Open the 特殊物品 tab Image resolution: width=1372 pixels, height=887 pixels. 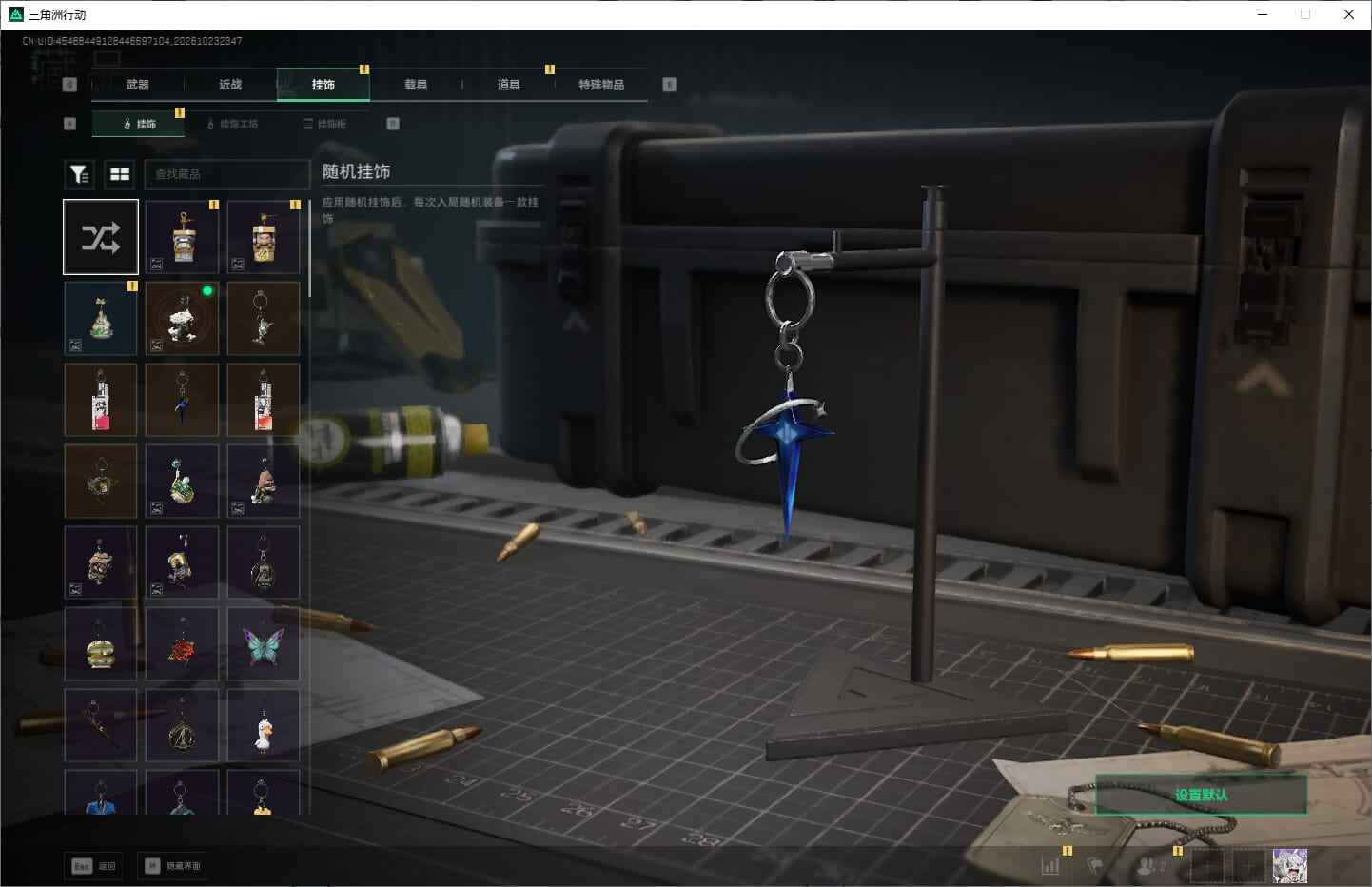point(601,85)
